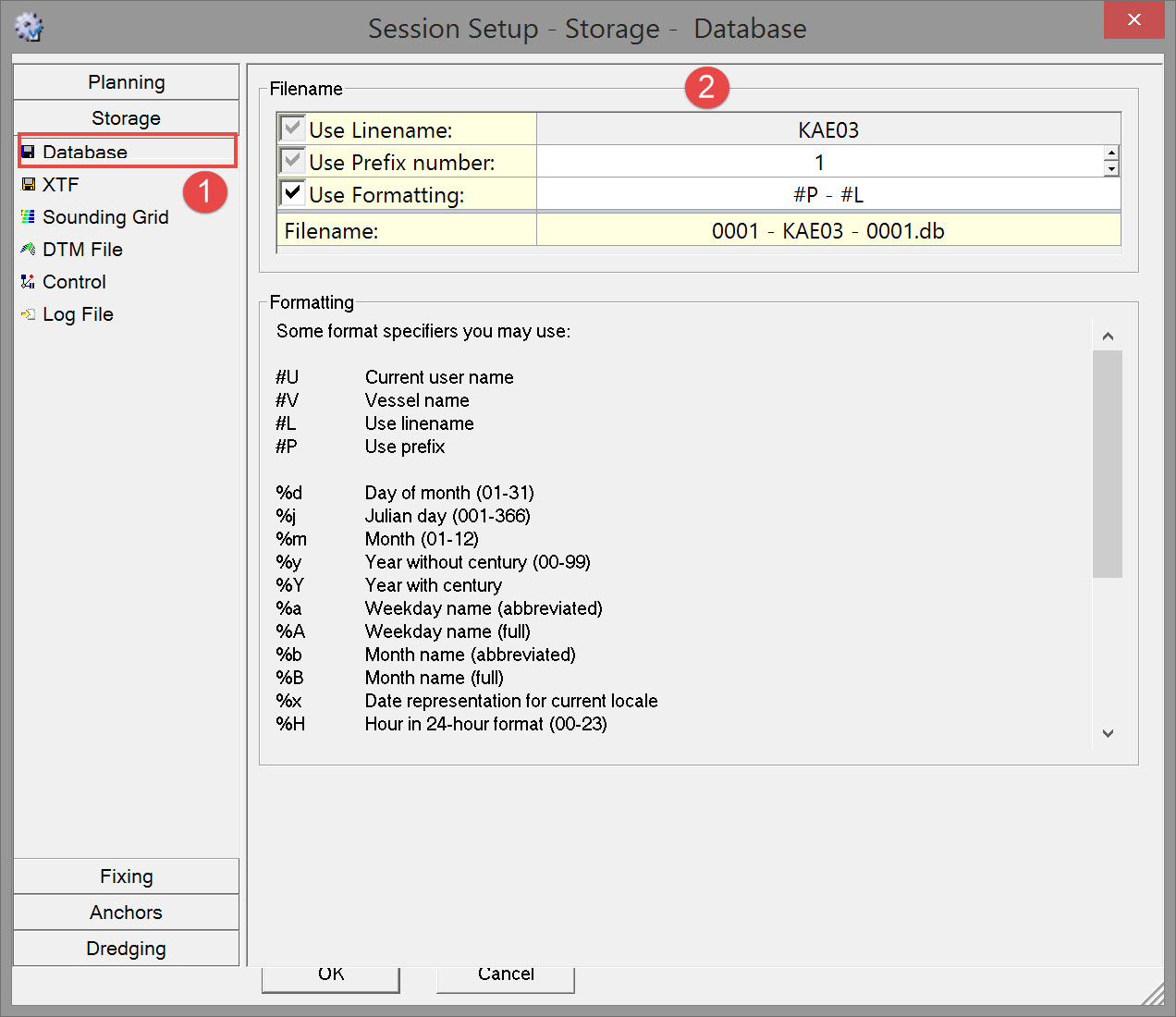Click the Database floppy disk icon

coord(28,152)
